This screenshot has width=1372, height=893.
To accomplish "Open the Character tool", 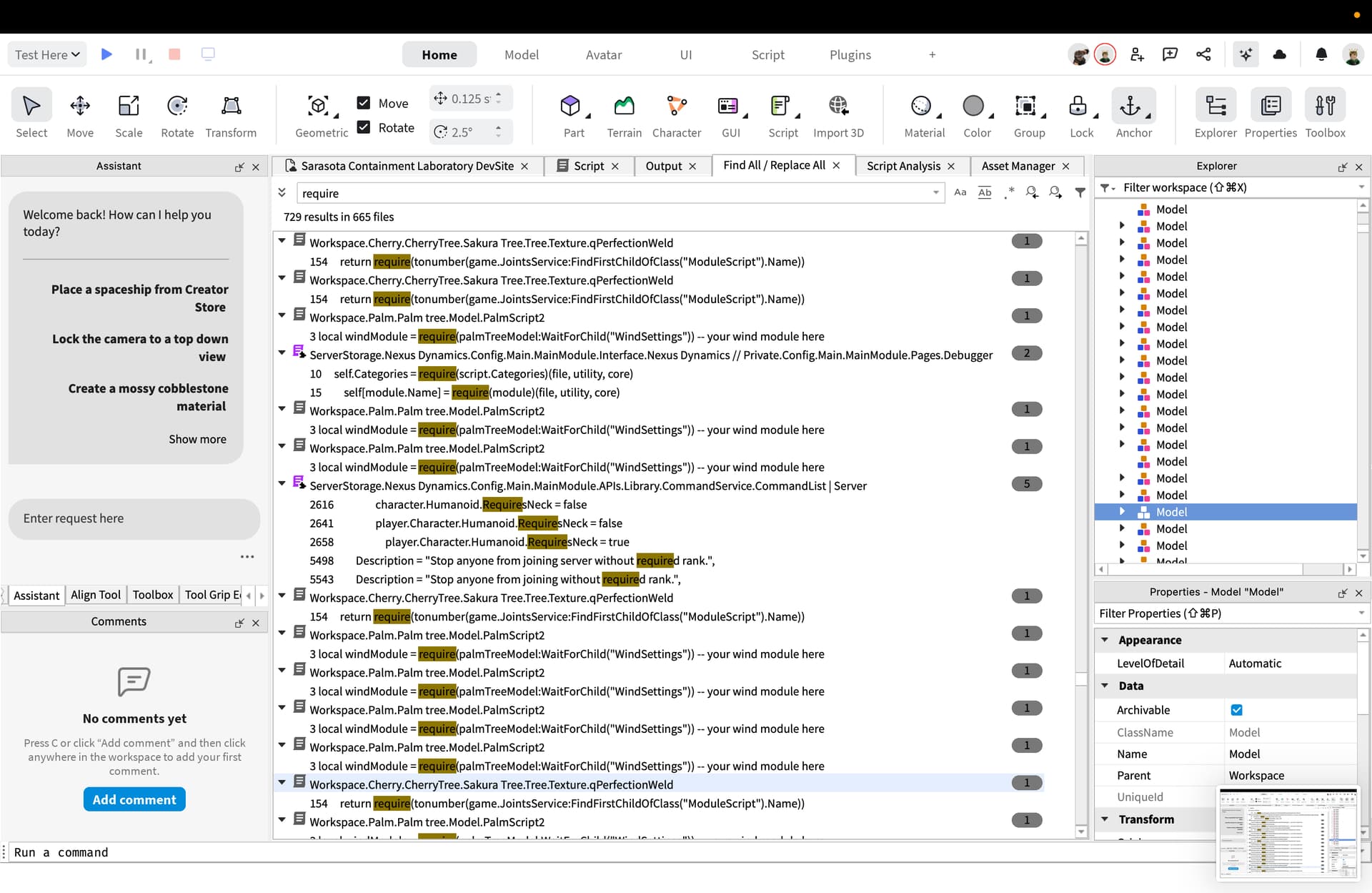I will tap(677, 114).
